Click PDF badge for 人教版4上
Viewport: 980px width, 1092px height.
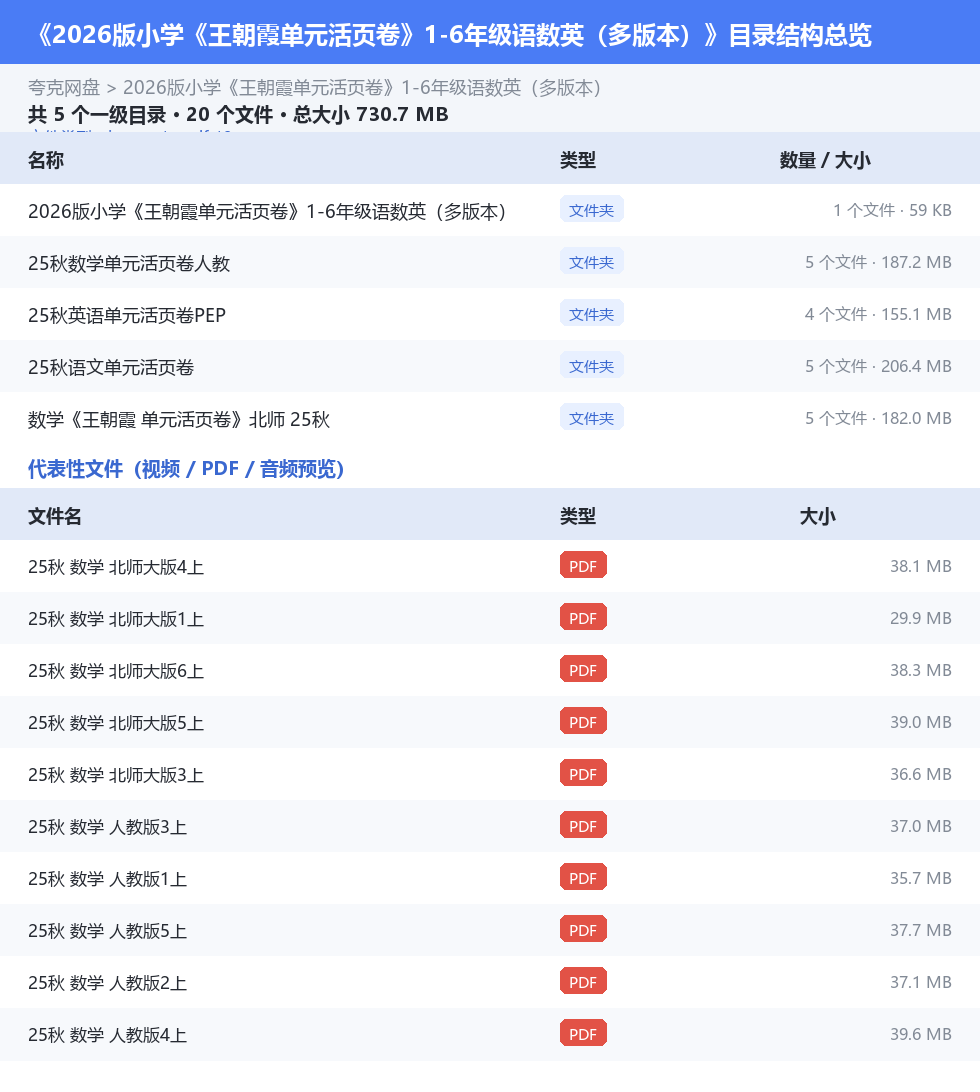583,1034
